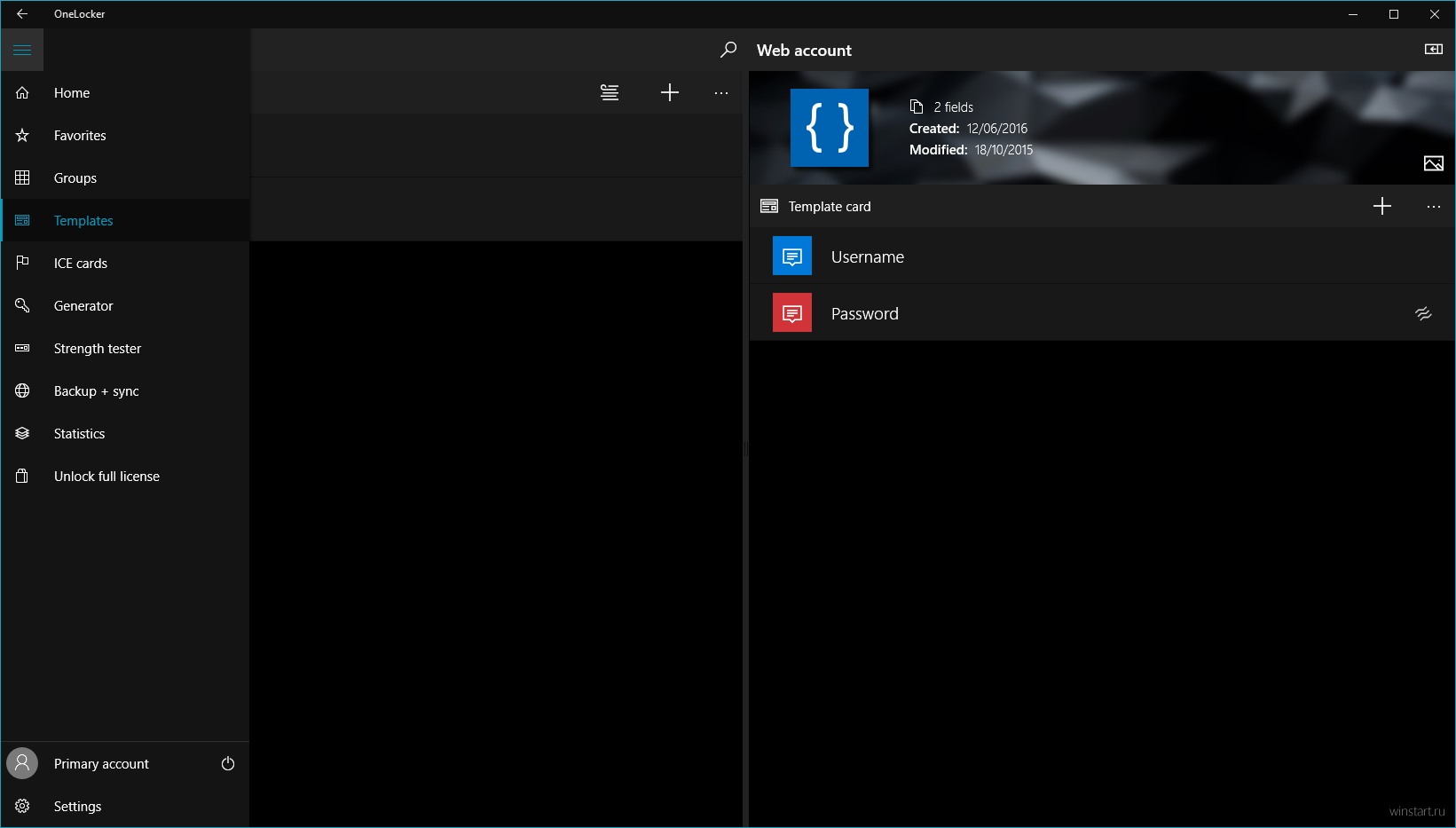Click the blue Username field icon

click(x=792, y=256)
